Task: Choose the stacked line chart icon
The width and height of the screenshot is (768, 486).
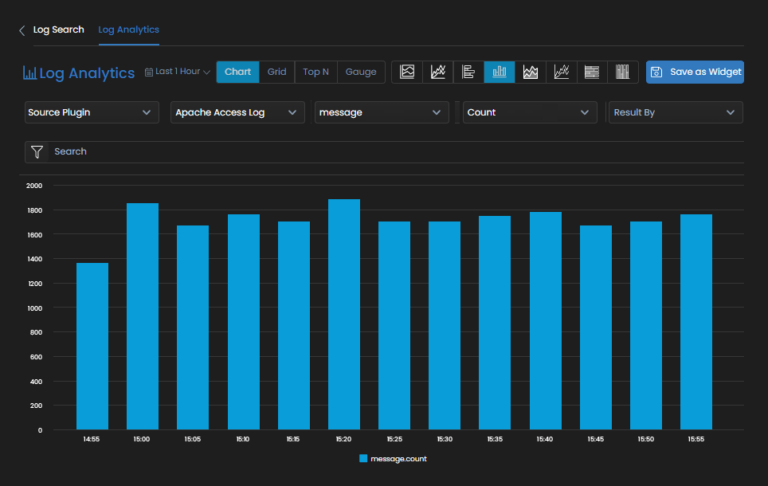Action: click(561, 72)
